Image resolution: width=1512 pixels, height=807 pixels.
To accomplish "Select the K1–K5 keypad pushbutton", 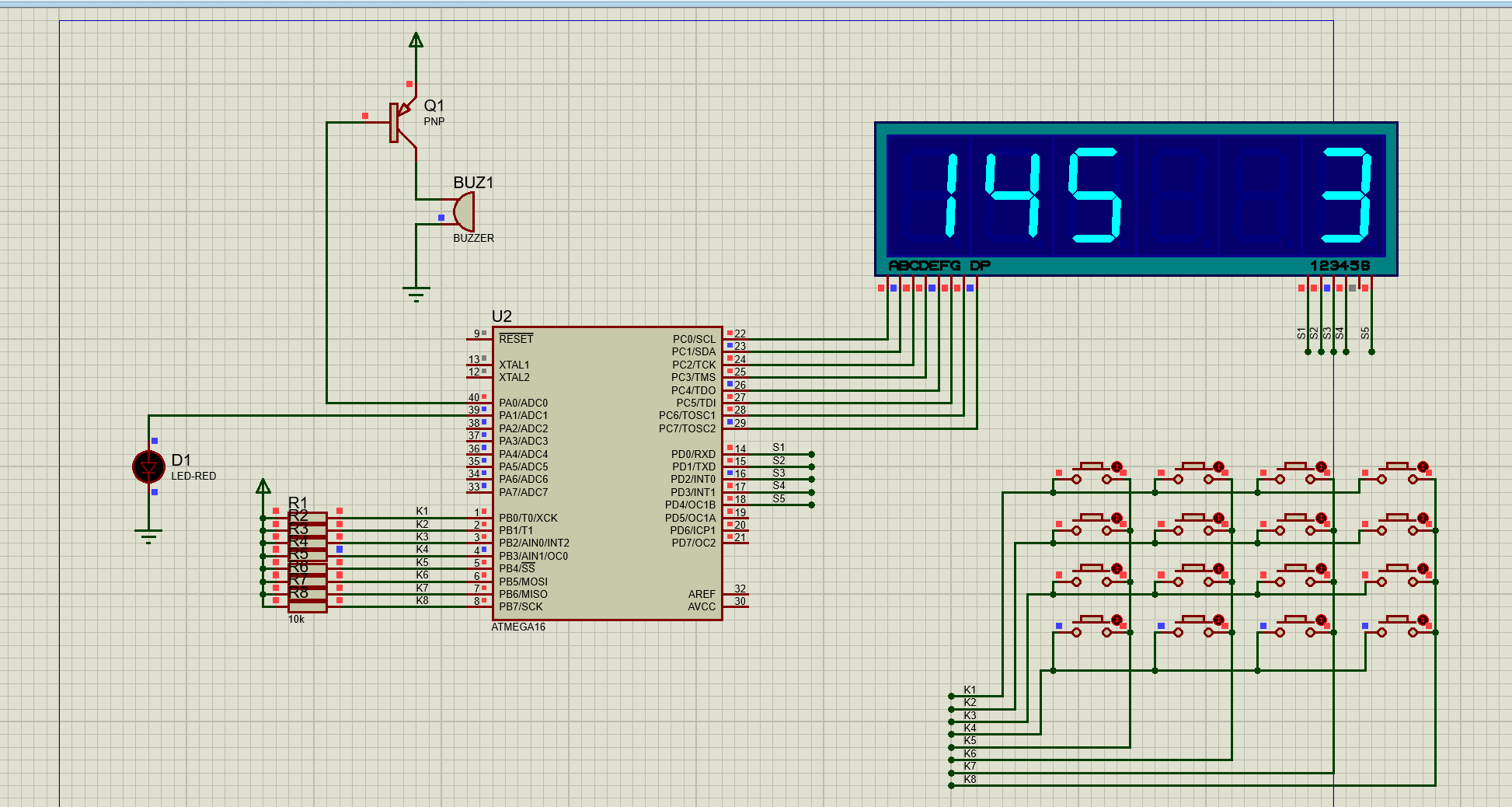I will click(x=1092, y=473).
